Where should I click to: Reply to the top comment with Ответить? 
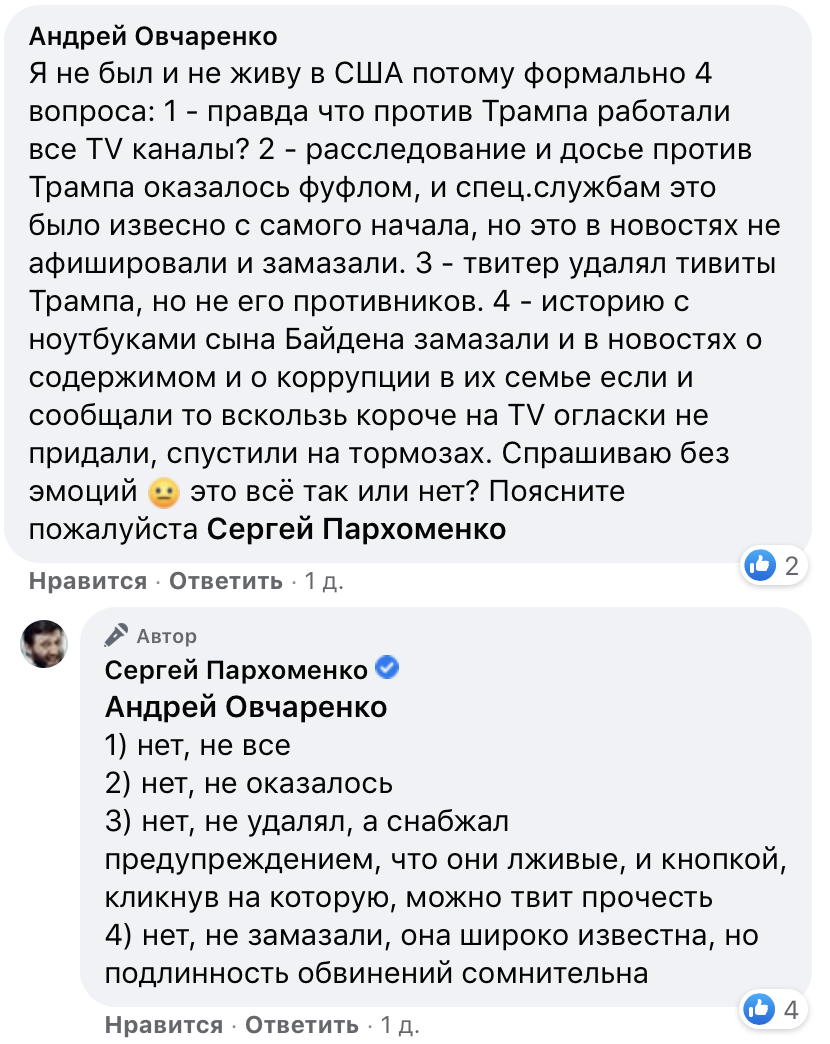point(226,581)
